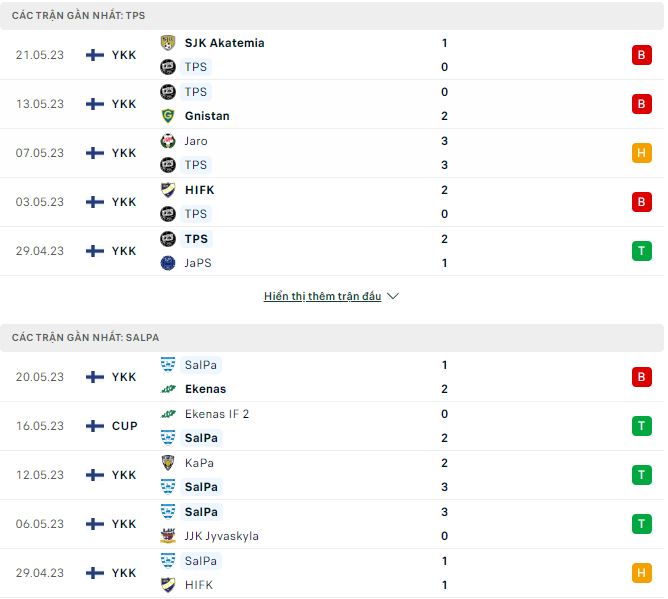This screenshot has width=668, height=599.
Task: Click the HIFK logo on 03.05.23 match
Action: 168,190
